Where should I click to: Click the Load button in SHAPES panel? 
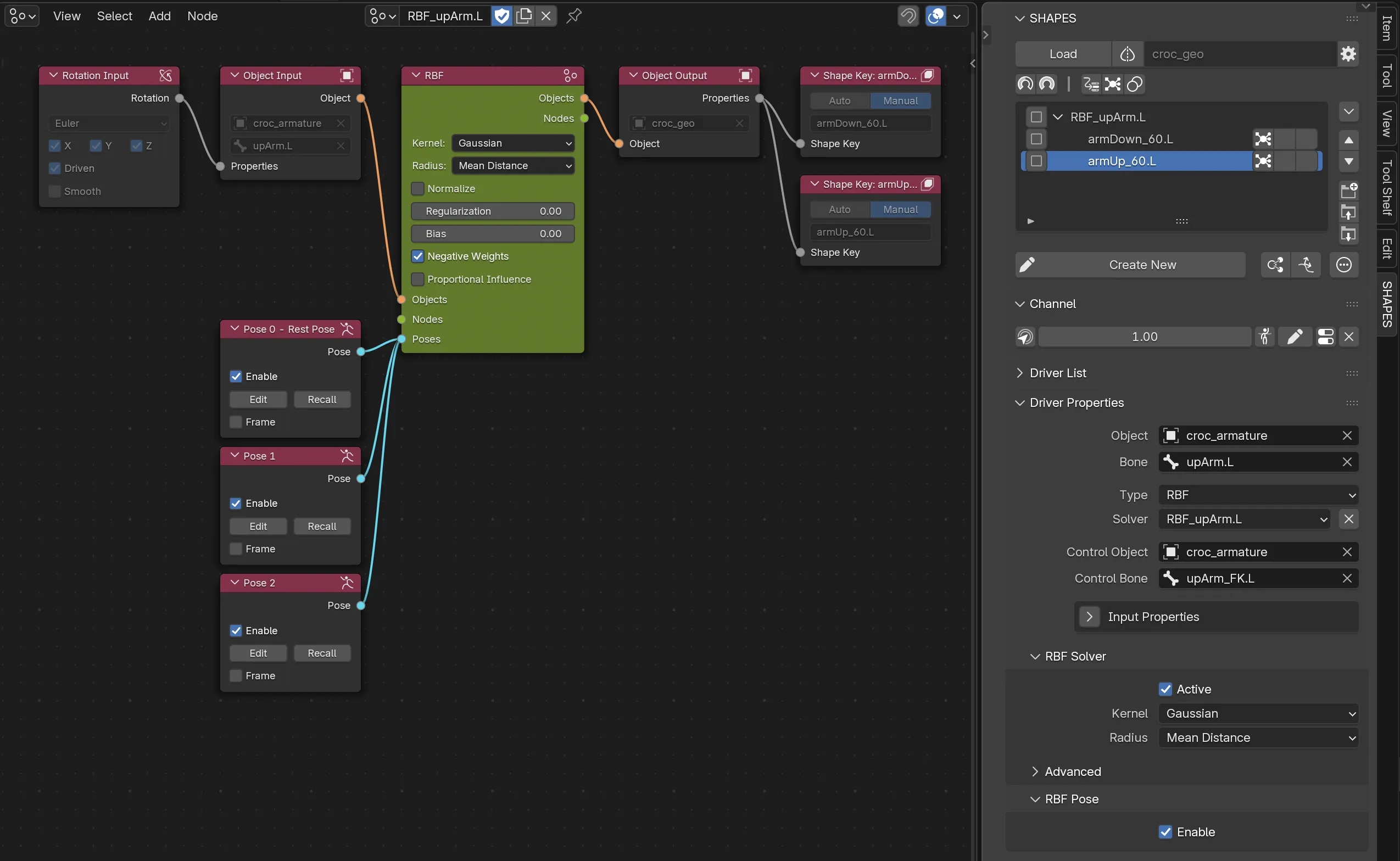1063,54
